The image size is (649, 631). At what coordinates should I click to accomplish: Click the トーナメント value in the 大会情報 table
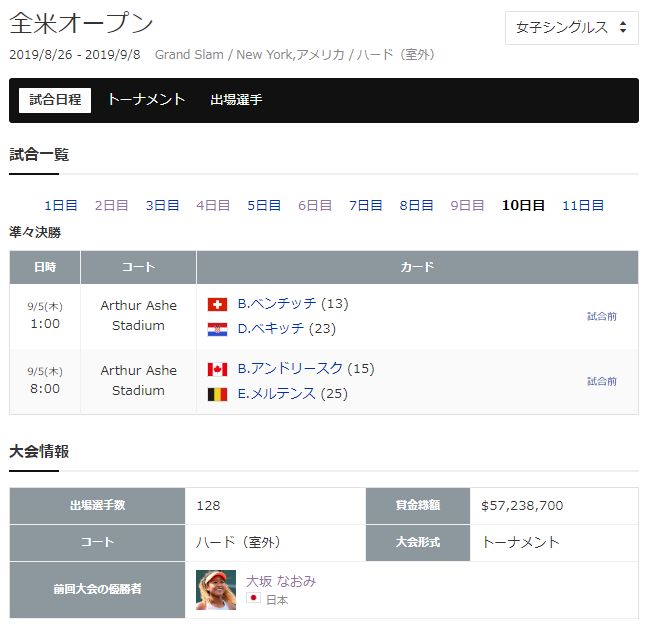tap(521, 542)
